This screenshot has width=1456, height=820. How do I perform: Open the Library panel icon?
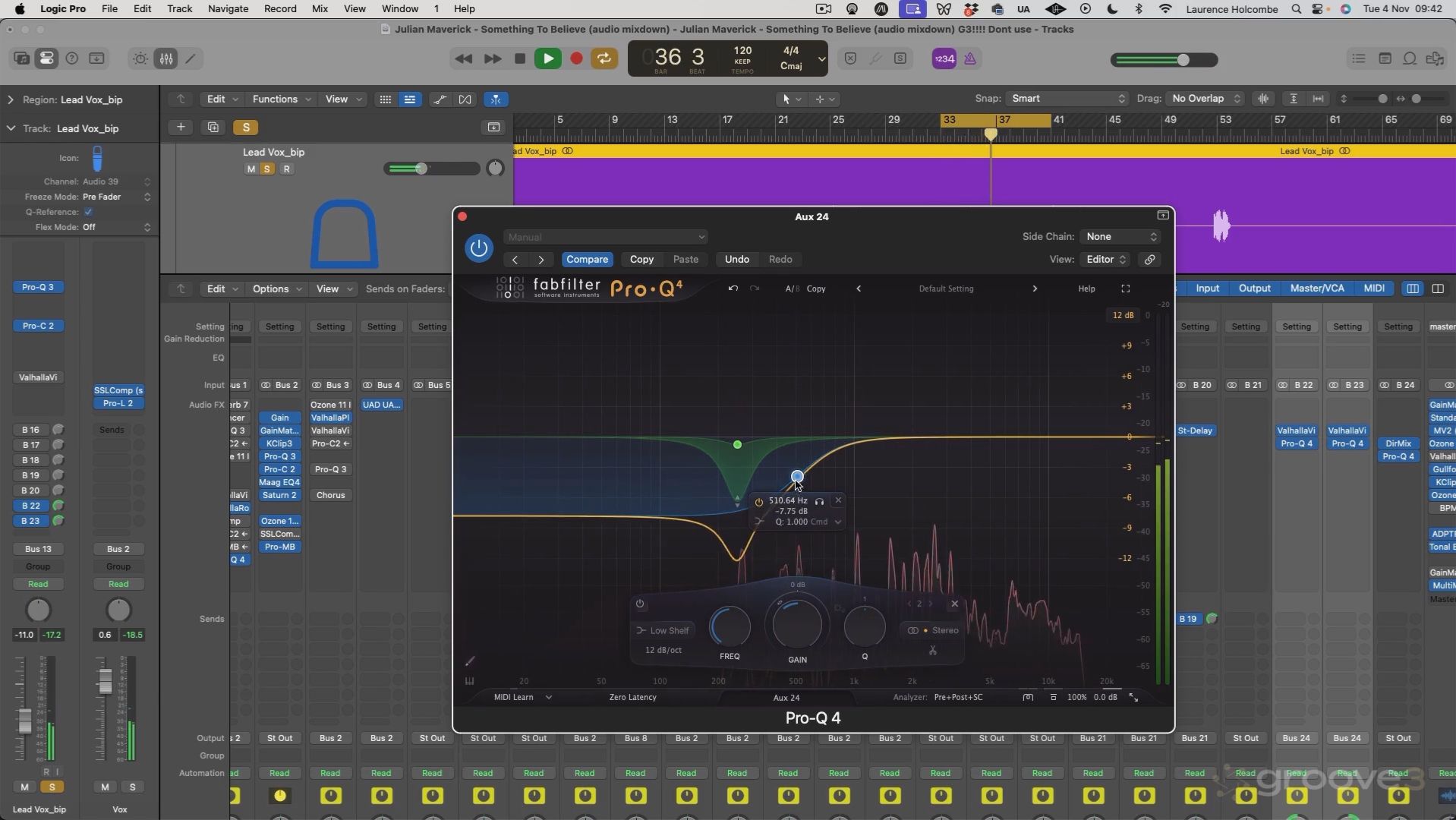point(21,58)
